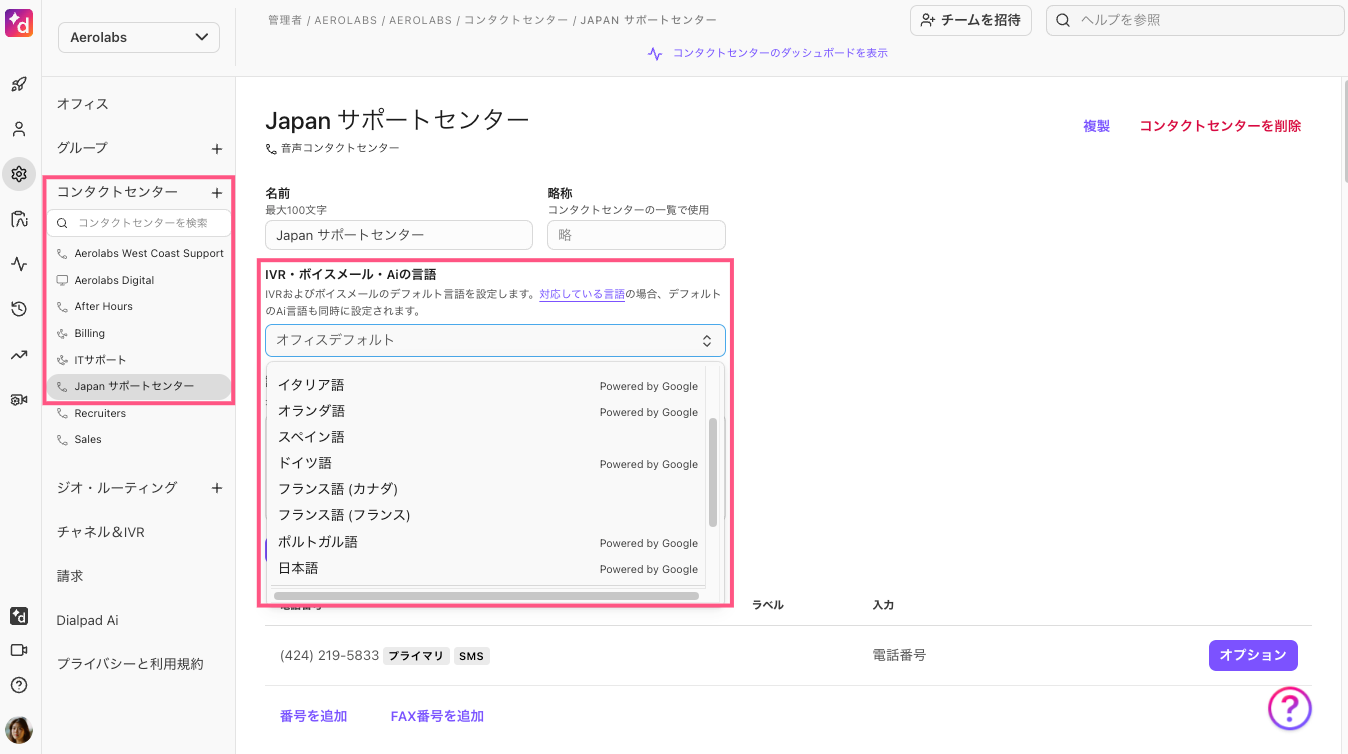
Task: Click the round purple help bubble
Action: click(1289, 708)
